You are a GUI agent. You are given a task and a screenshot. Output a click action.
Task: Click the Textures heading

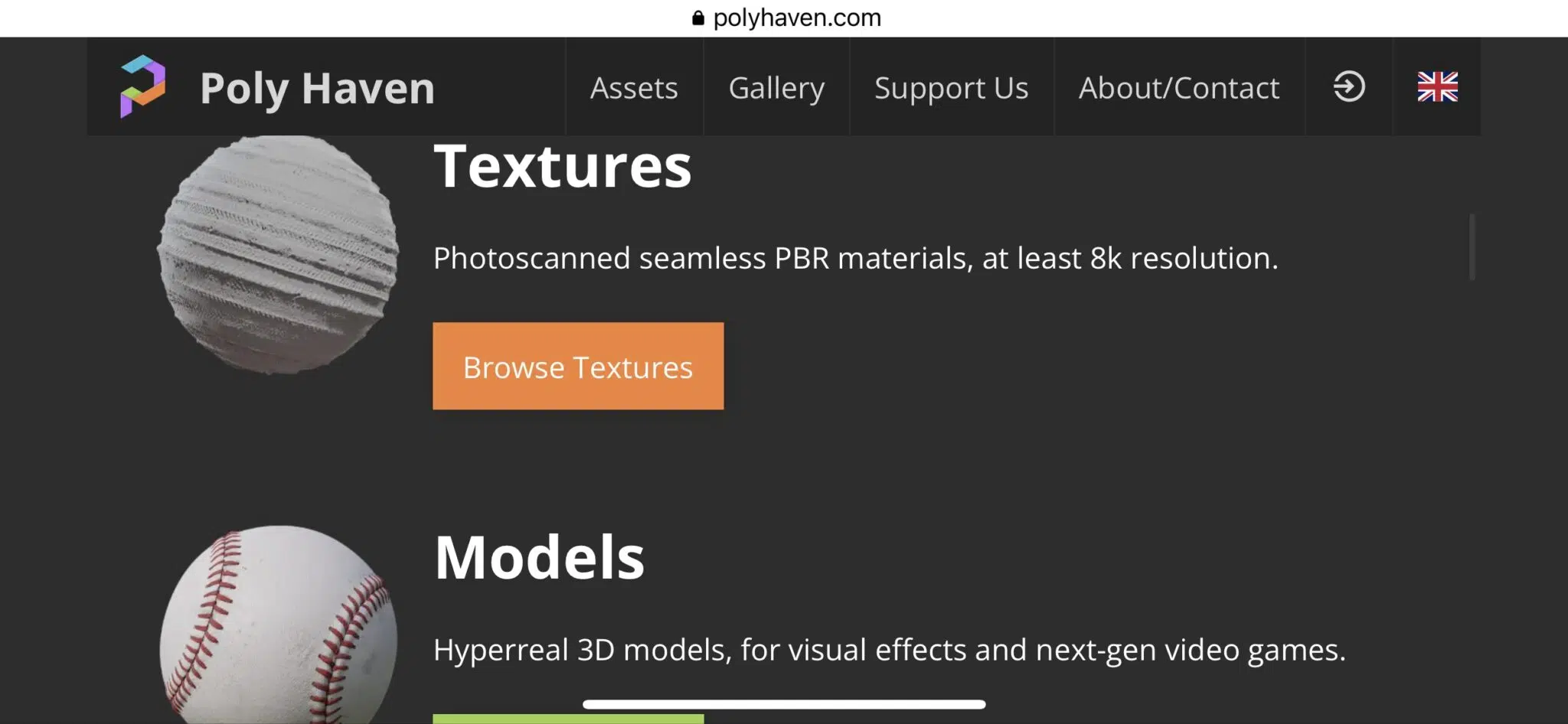[562, 166]
